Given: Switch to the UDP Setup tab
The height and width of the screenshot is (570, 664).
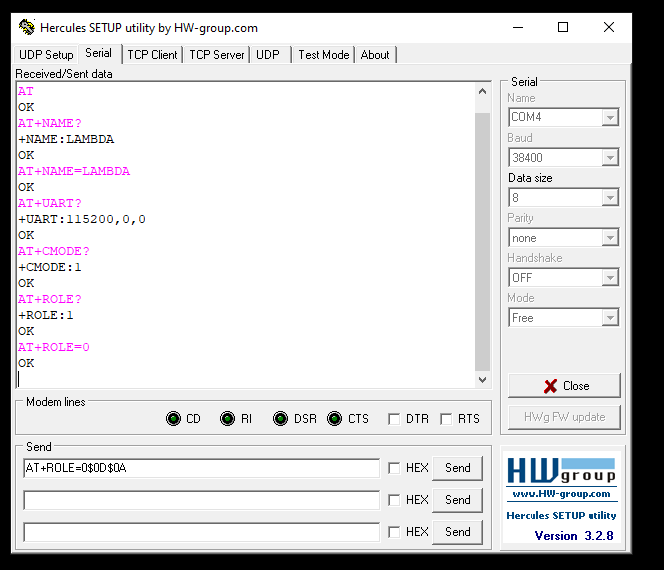Looking at the screenshot, I should click(46, 55).
